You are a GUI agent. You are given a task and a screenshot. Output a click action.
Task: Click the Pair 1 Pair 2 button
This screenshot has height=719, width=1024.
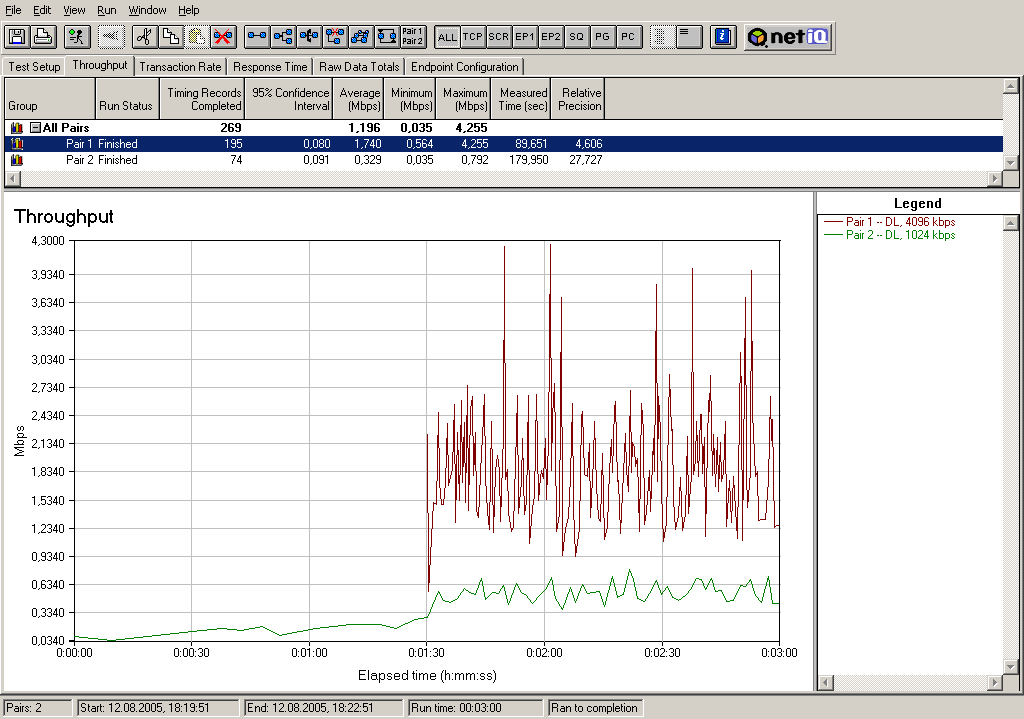click(x=413, y=37)
